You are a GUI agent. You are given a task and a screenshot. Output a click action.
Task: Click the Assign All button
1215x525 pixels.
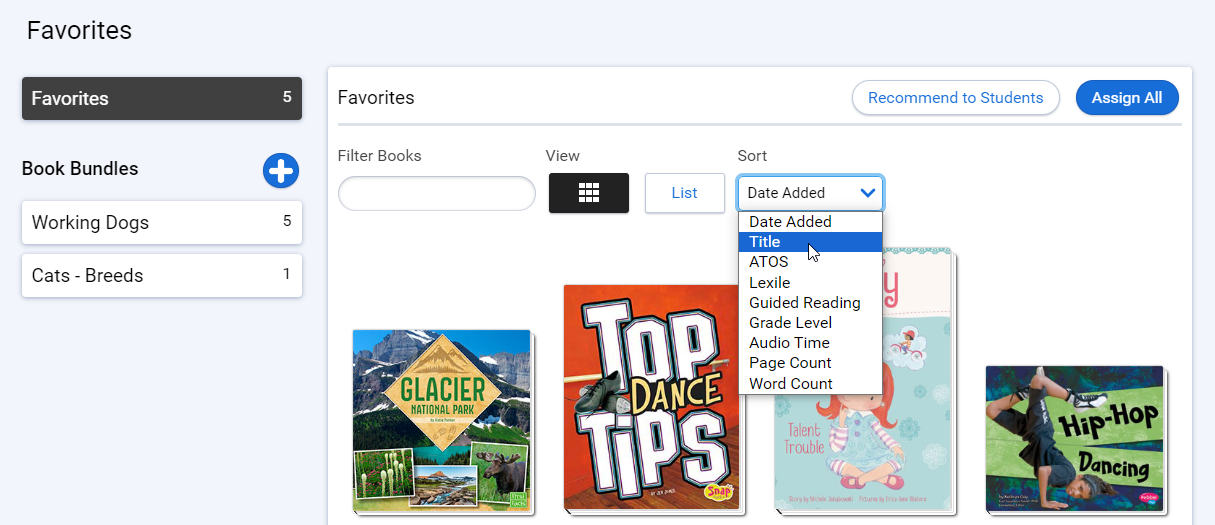point(1127,98)
